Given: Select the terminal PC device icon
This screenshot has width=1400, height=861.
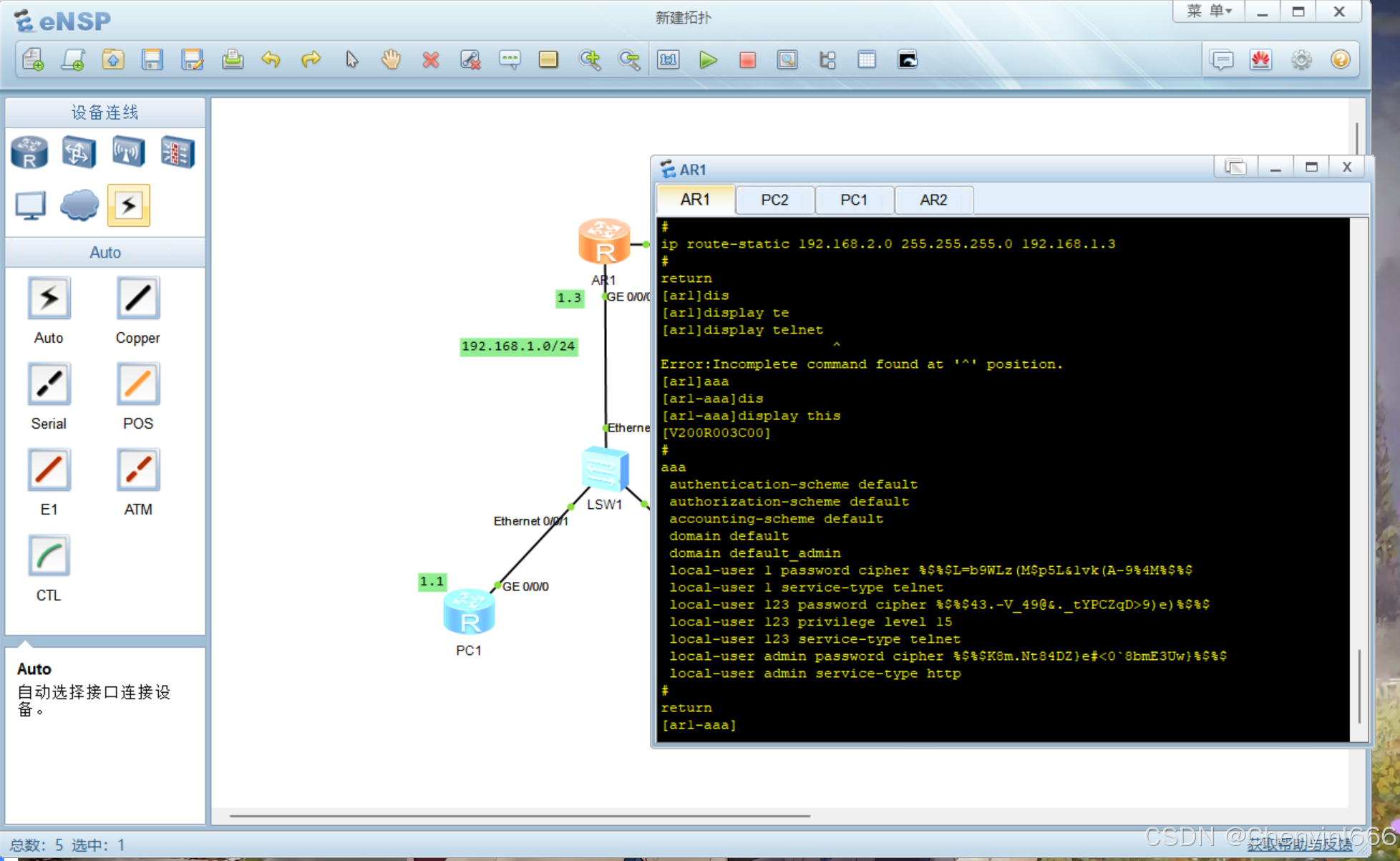Looking at the screenshot, I should [x=29, y=205].
